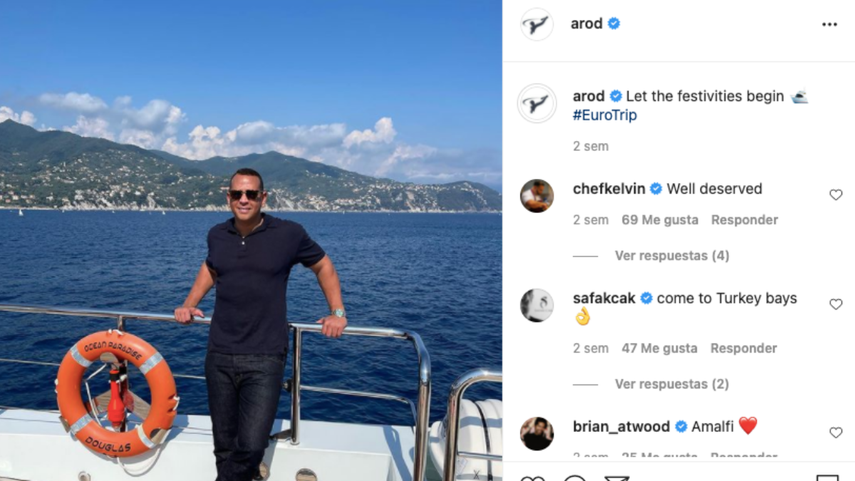Click Responder under safakcak's comment
The width and height of the screenshot is (855, 481).
(743, 348)
